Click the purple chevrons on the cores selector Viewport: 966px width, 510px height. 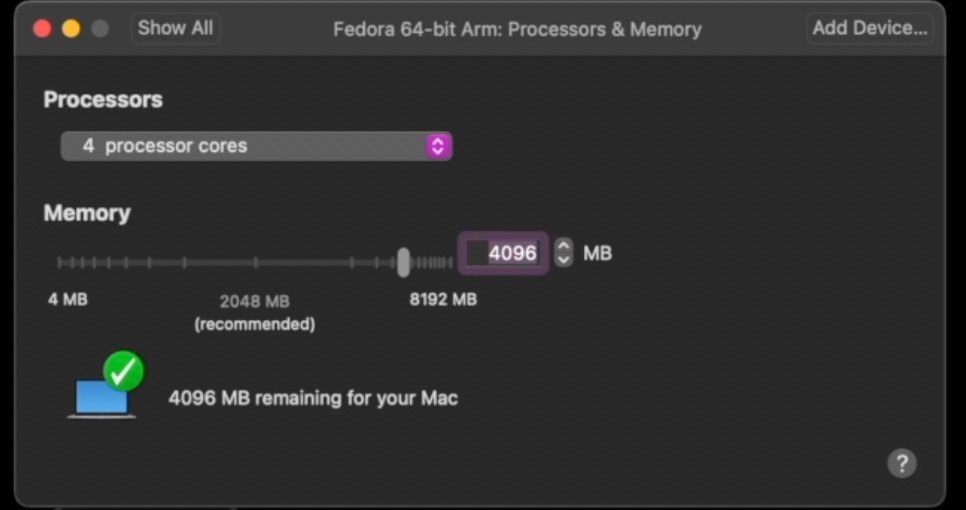coord(437,146)
